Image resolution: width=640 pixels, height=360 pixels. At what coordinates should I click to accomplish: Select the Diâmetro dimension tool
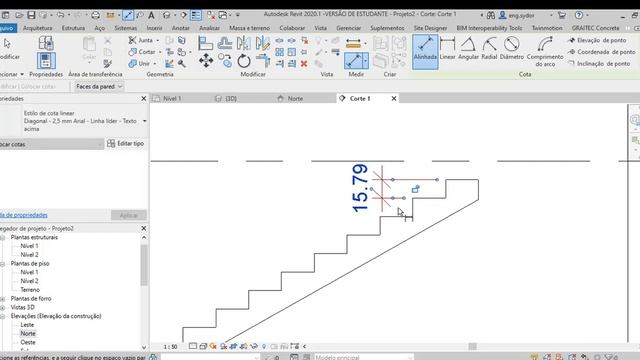511,49
